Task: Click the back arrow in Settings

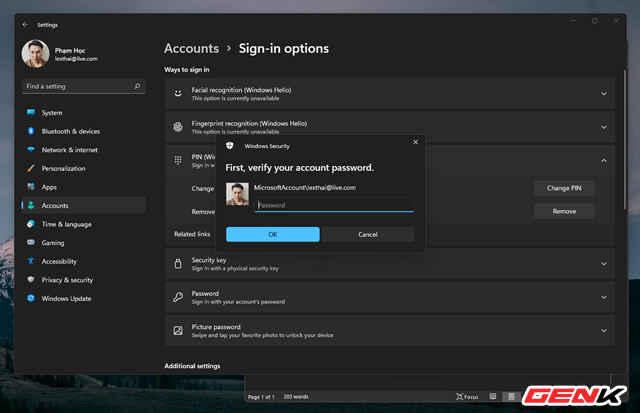Action: tap(25, 24)
